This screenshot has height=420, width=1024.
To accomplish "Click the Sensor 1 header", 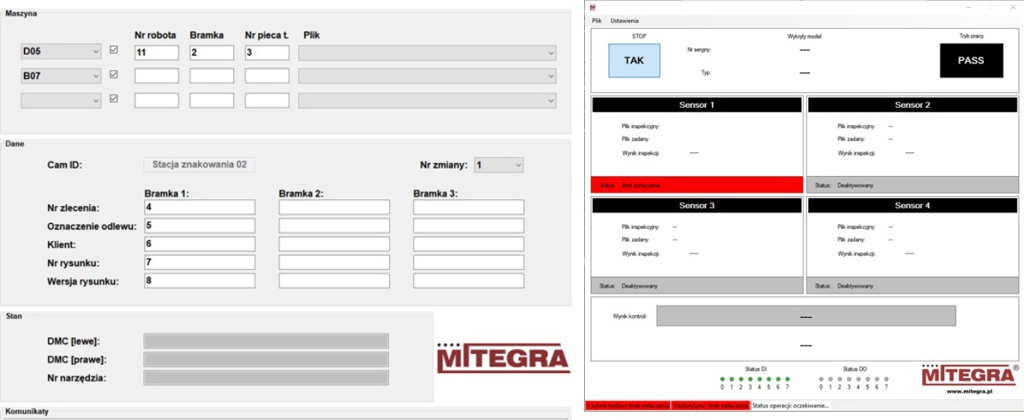I will 696,105.
